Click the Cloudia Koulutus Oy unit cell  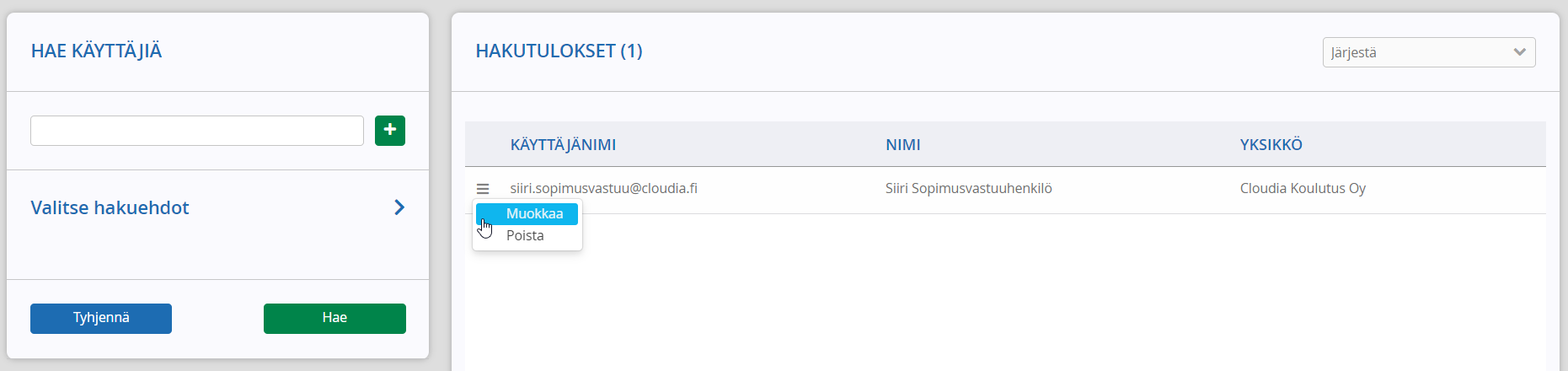tap(1303, 189)
